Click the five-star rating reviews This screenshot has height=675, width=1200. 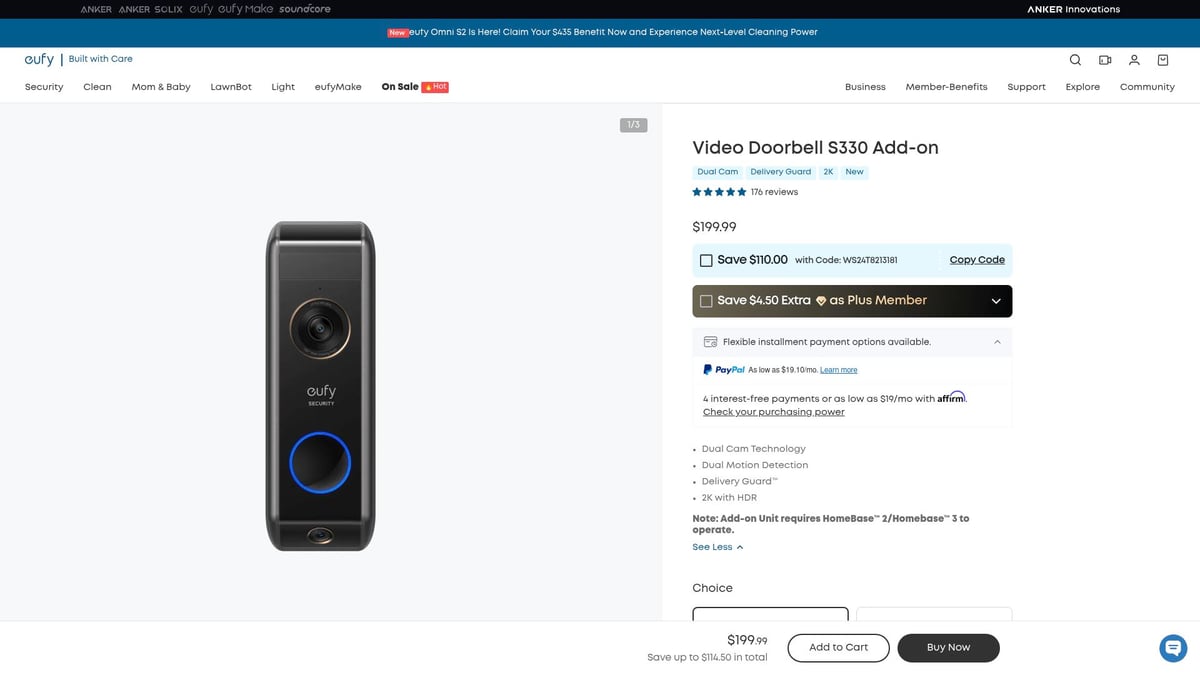[744, 192]
